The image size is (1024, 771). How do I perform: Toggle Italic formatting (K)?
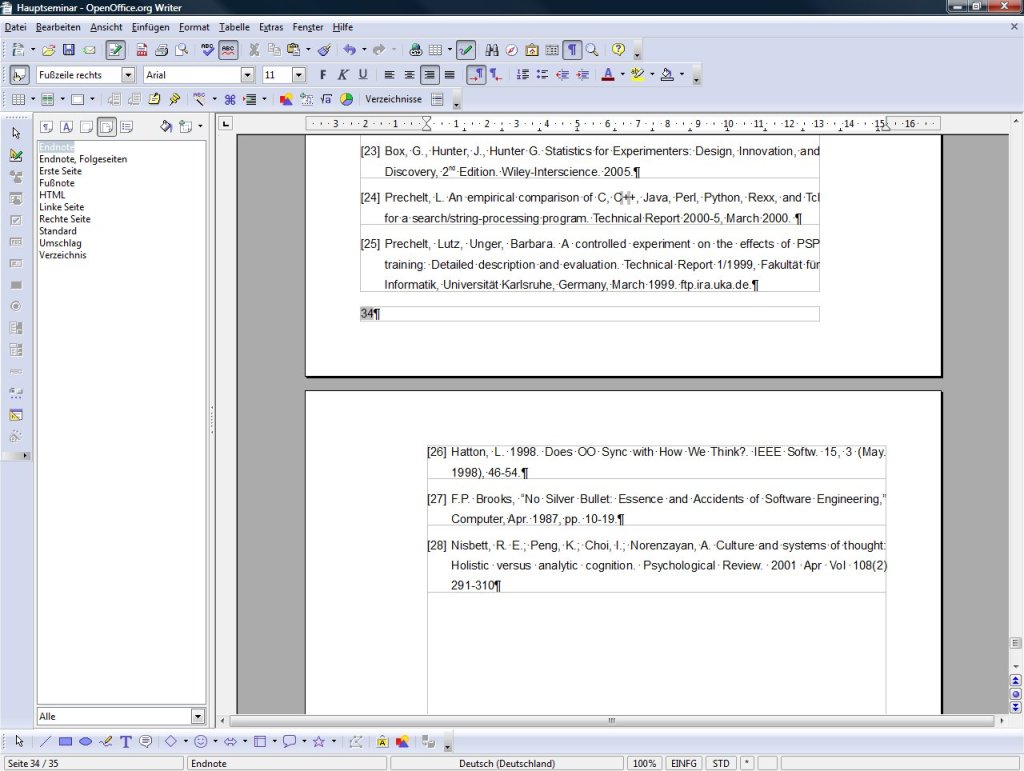pyautogui.click(x=343, y=74)
